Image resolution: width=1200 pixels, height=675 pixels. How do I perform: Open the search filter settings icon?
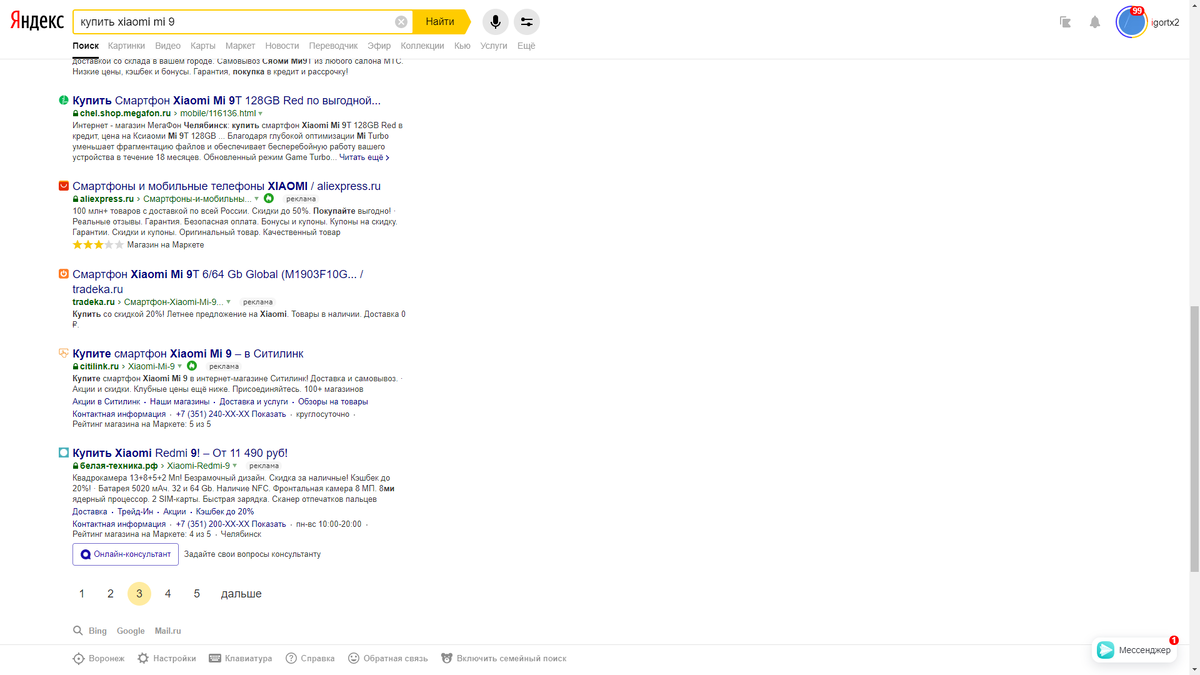(x=526, y=22)
